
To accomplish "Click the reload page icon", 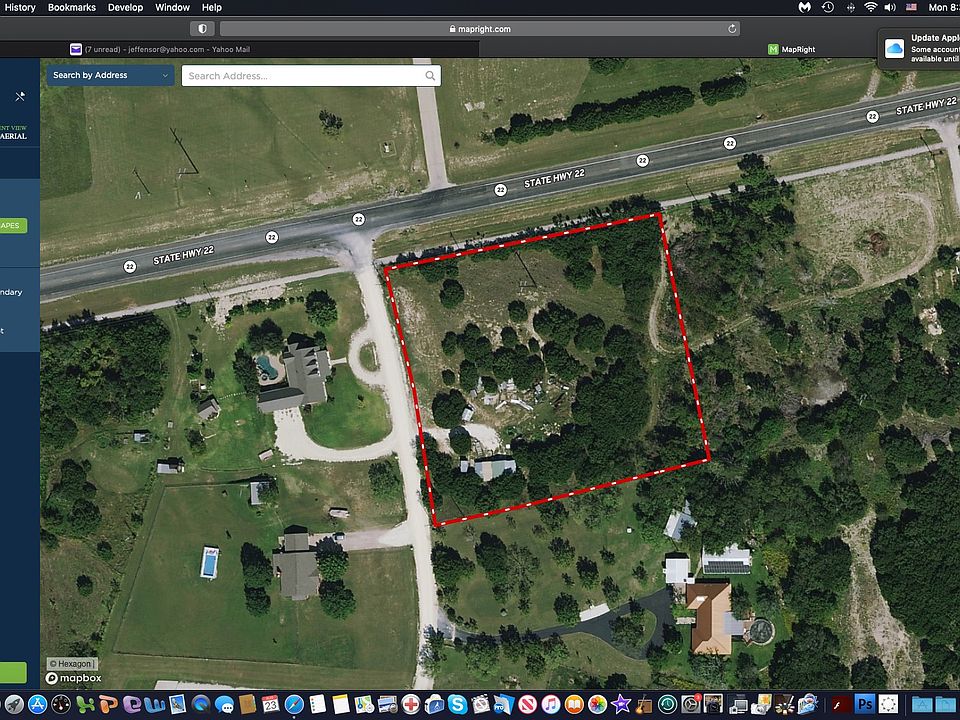I will point(732,29).
